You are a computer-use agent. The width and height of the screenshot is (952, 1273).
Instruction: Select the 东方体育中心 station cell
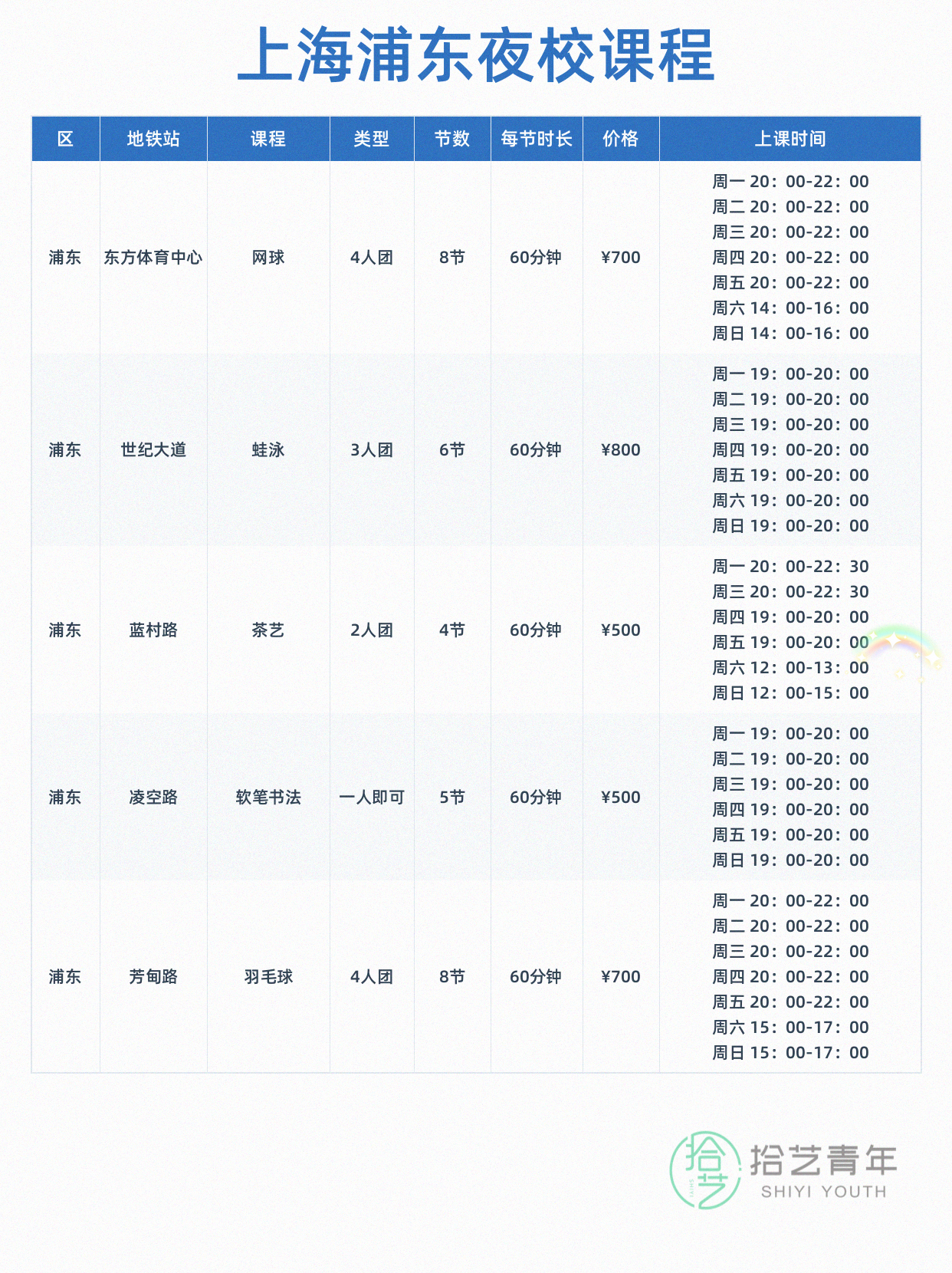[153, 258]
